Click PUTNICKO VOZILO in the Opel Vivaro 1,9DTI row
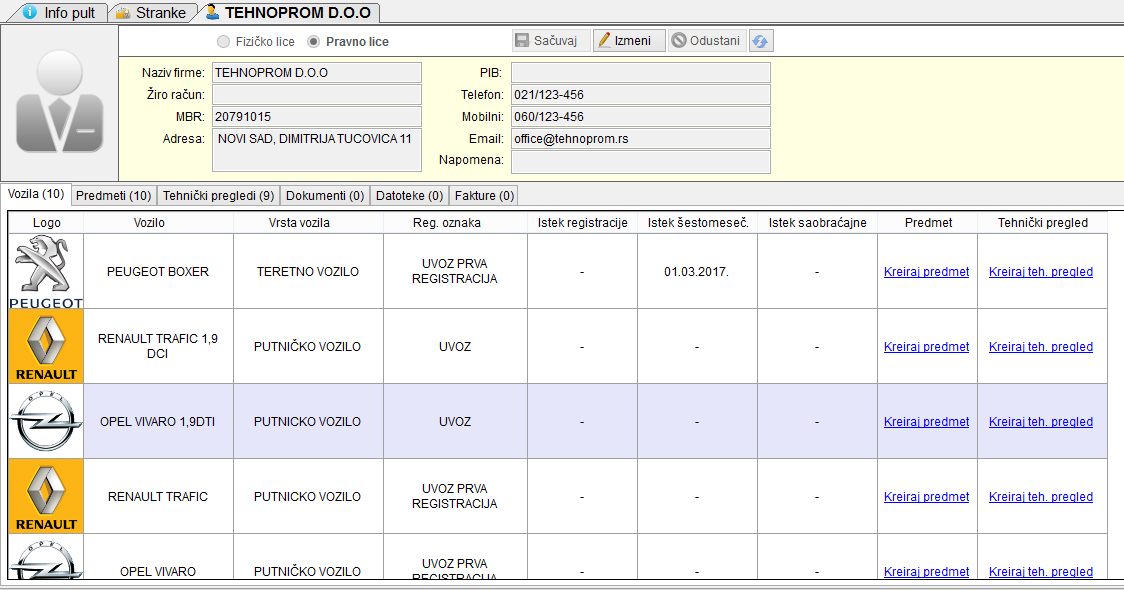Image resolution: width=1124 pixels, height=590 pixels. 308,422
